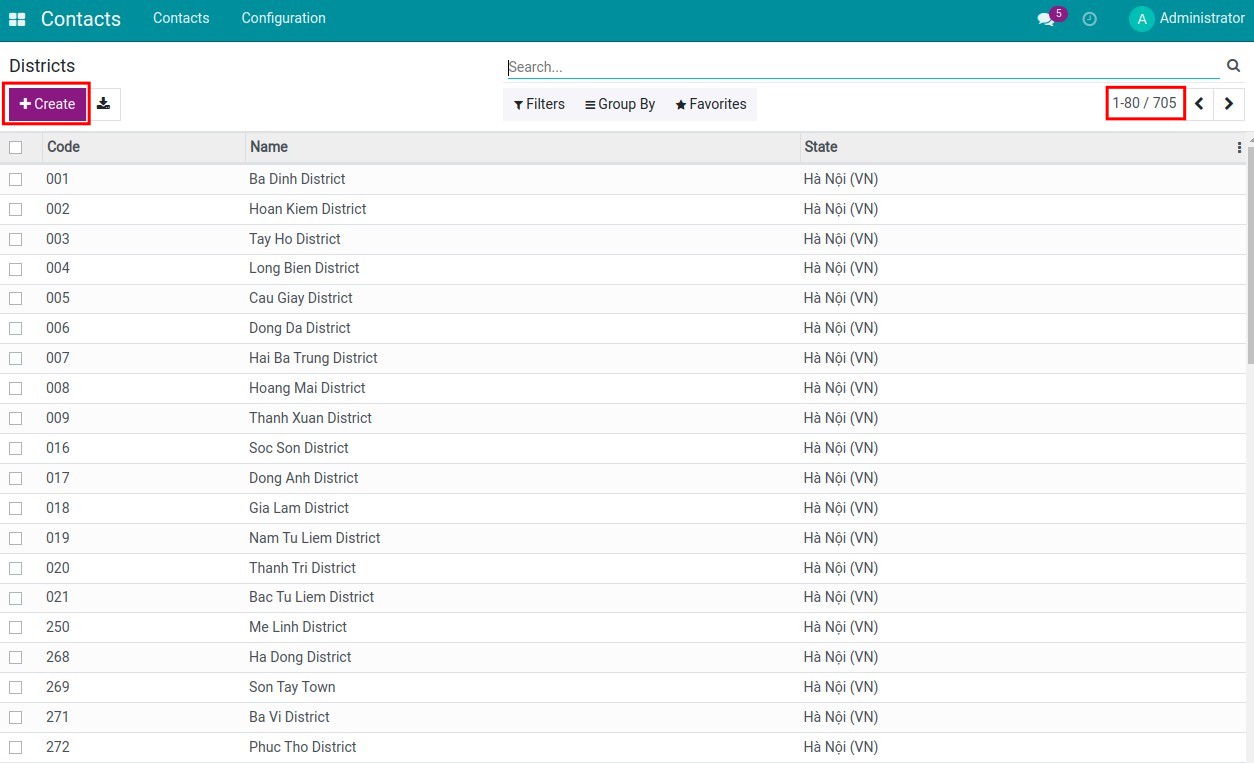This screenshot has width=1254, height=763.
Task: Go to next page with the right chevron
Action: pyautogui.click(x=1229, y=103)
